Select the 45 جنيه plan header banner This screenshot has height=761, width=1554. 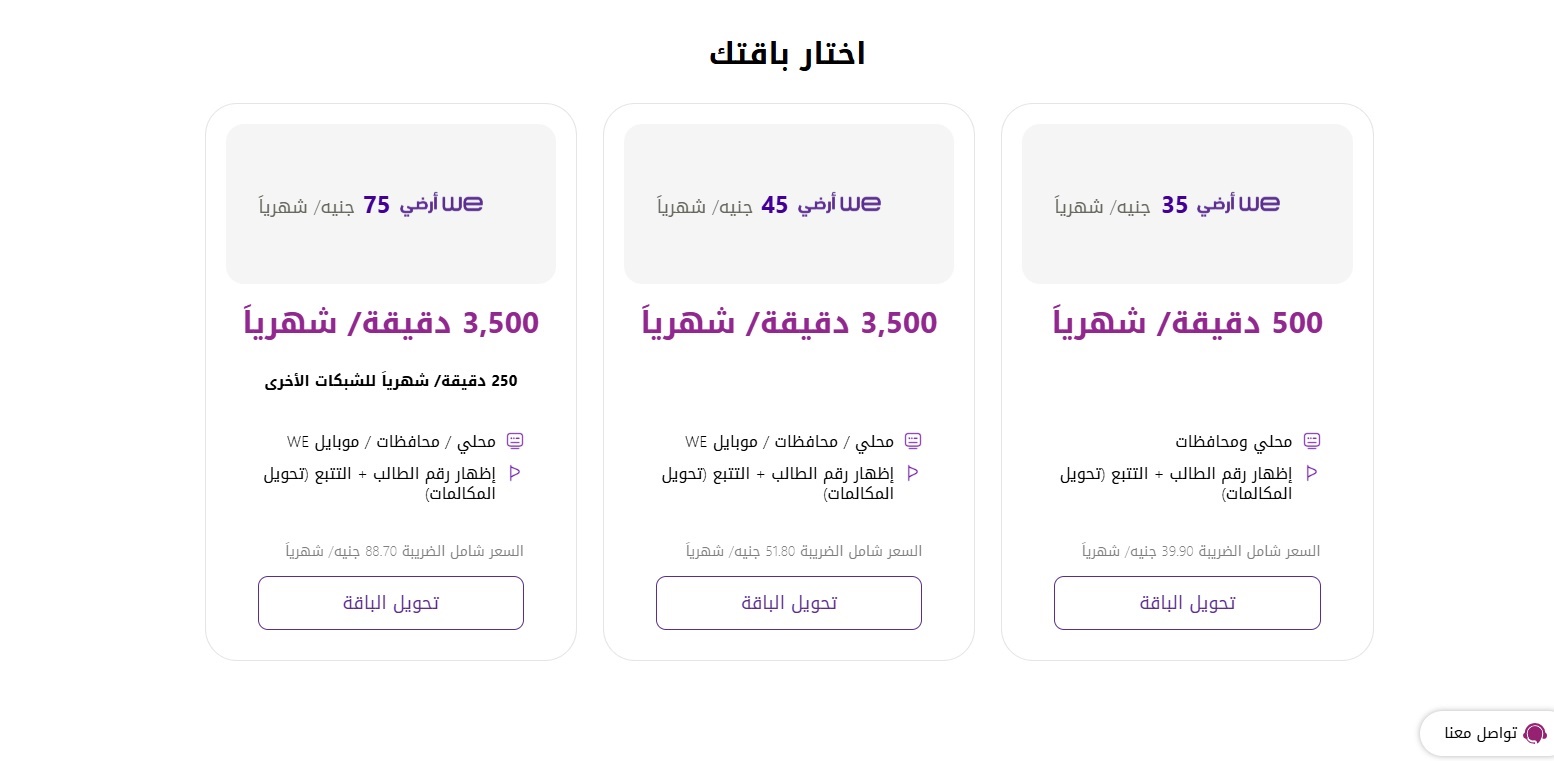789,204
